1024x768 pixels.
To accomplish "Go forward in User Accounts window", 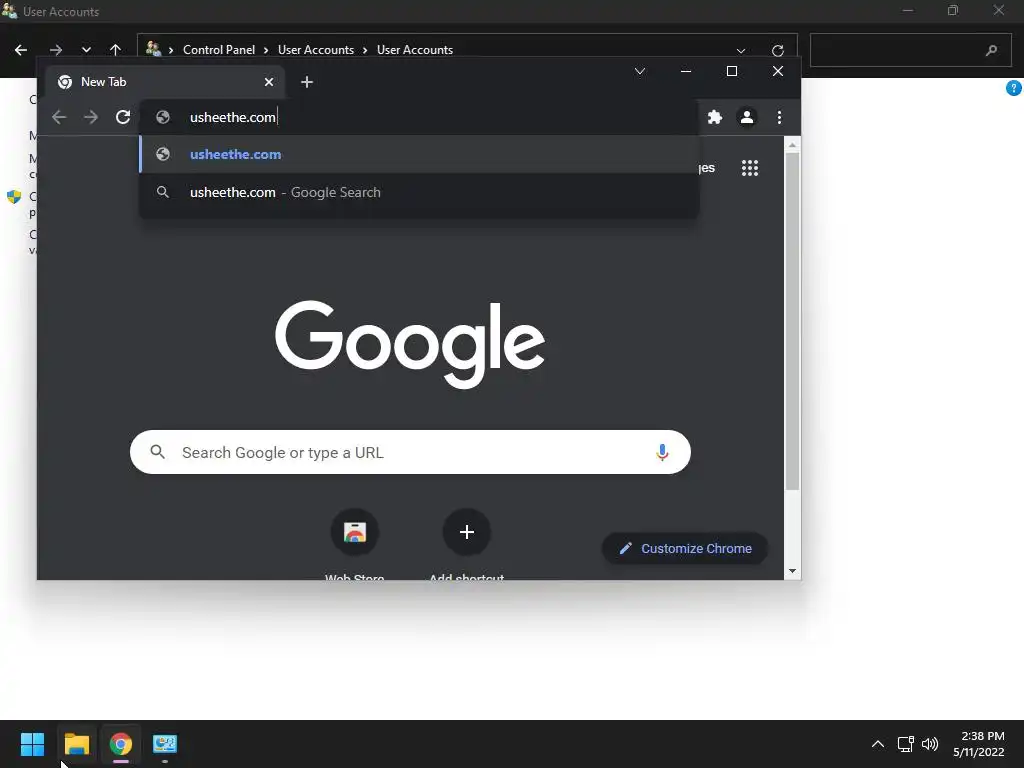I will (x=56, y=50).
